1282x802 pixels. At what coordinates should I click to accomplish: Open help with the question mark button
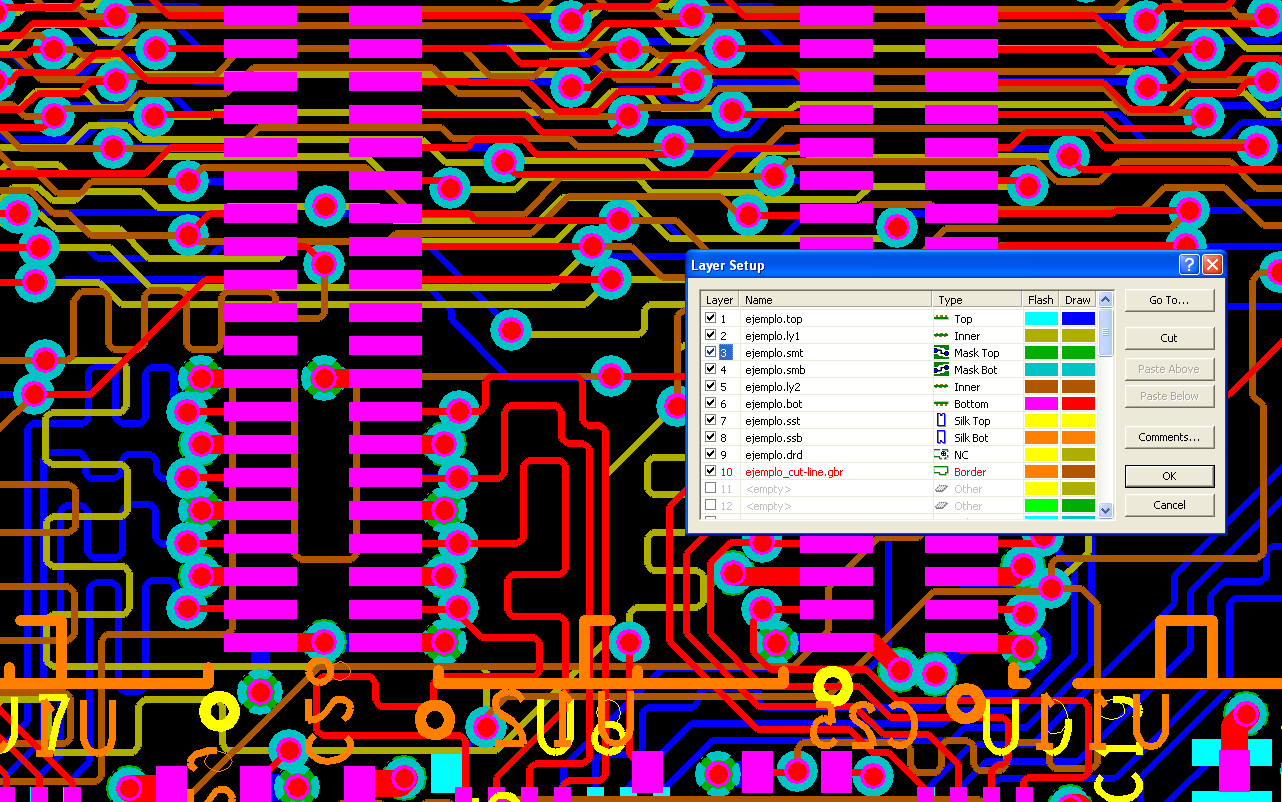tap(1188, 265)
